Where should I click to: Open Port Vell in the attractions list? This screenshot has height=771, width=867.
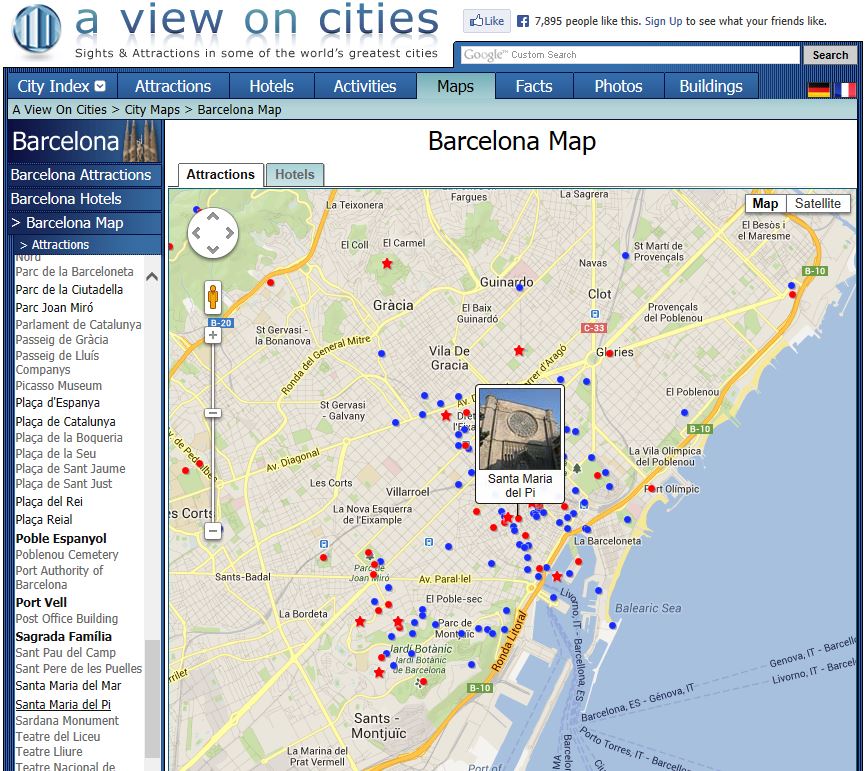(41, 602)
